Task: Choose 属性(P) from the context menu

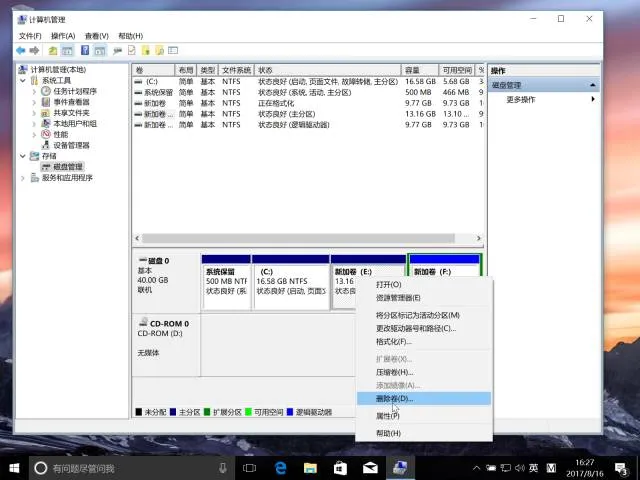Action: tap(424, 416)
